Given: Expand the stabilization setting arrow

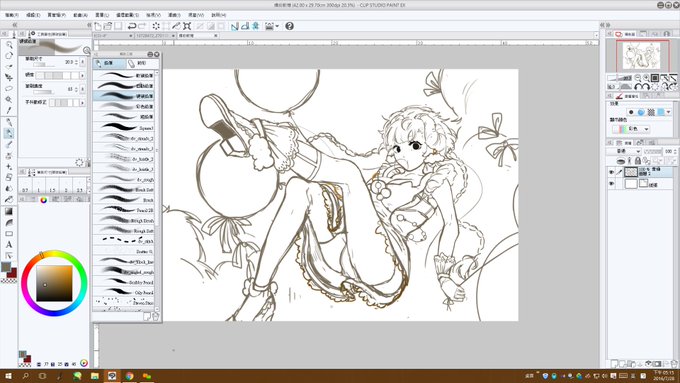Looking at the screenshot, I should pos(83,103).
